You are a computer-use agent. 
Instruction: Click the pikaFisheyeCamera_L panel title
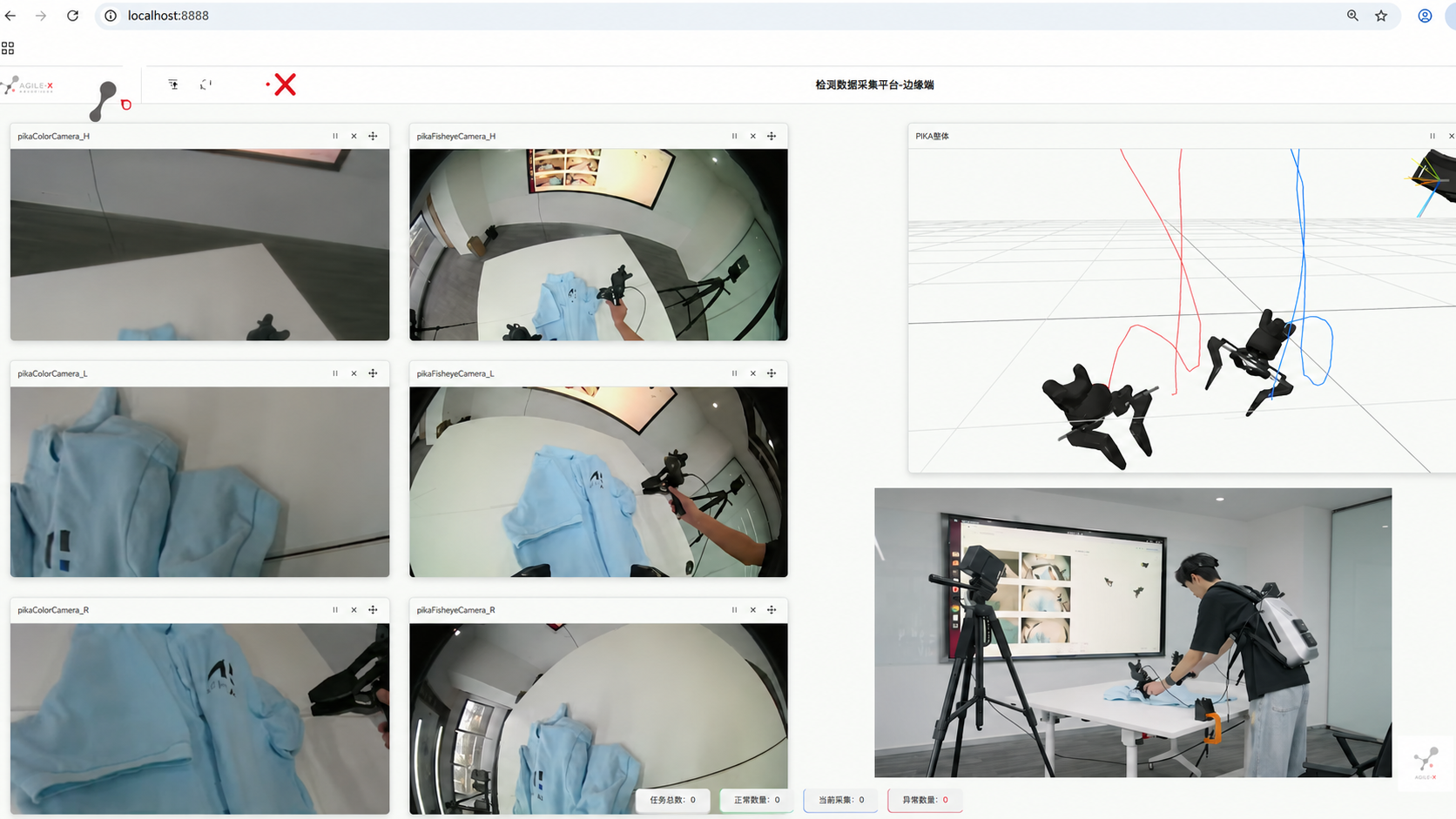point(455,373)
